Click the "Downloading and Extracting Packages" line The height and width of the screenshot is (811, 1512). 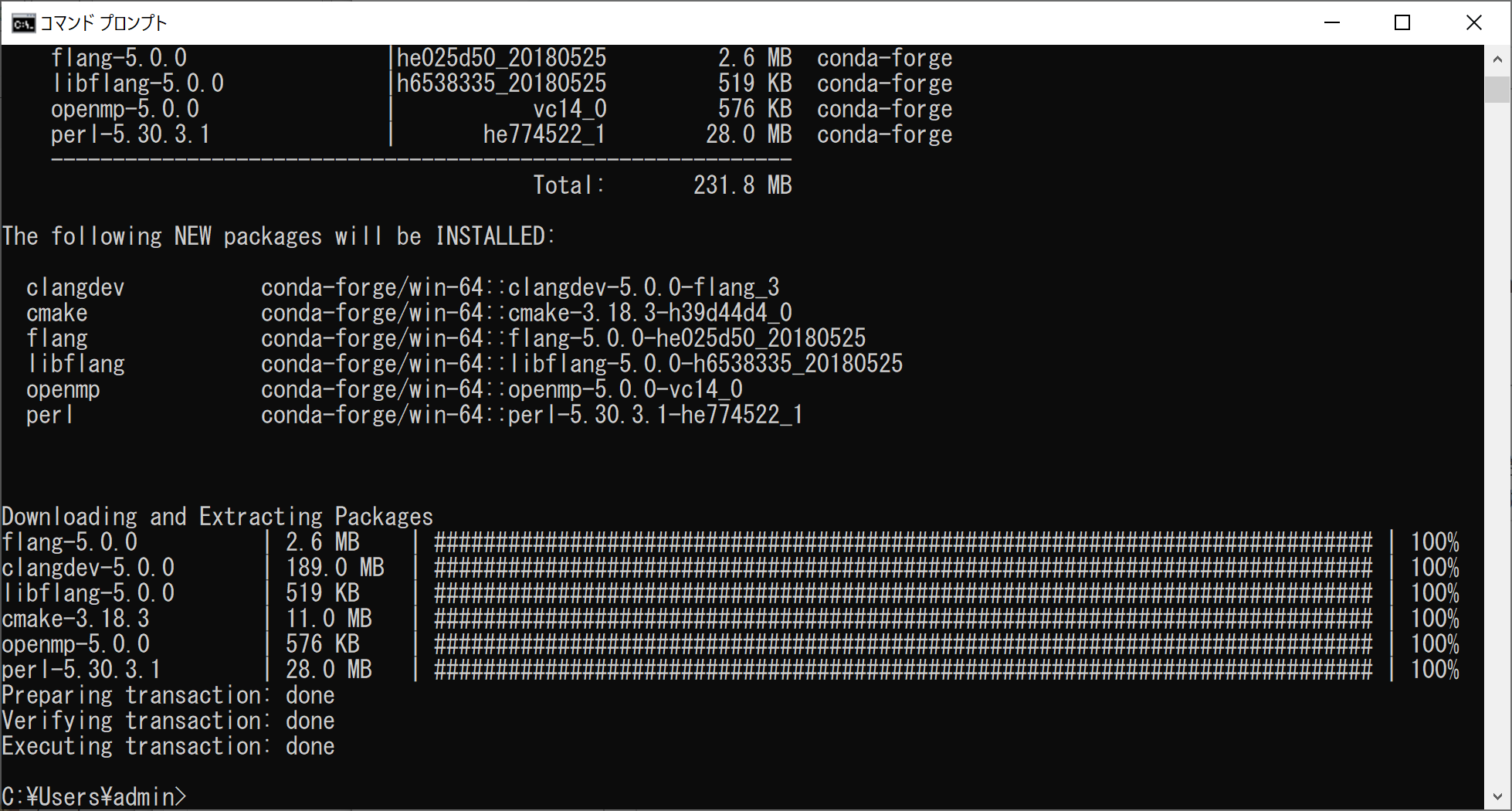(218, 517)
